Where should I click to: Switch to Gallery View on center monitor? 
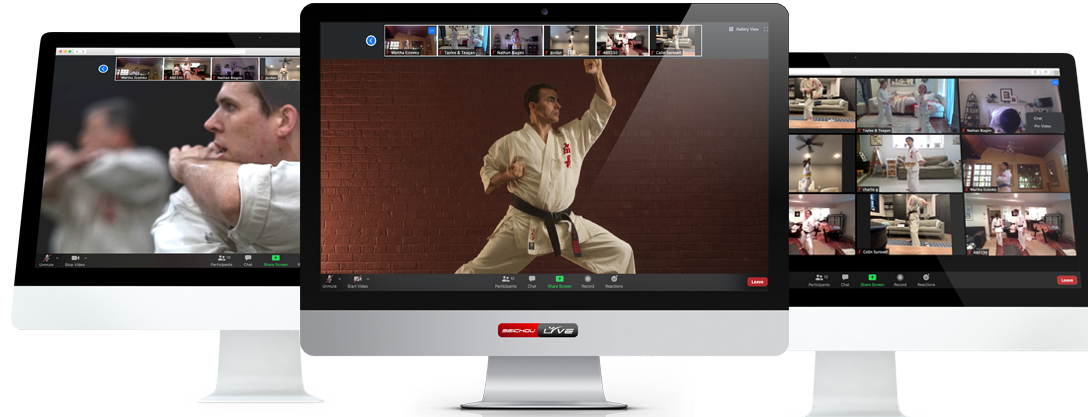pyautogui.click(x=743, y=29)
